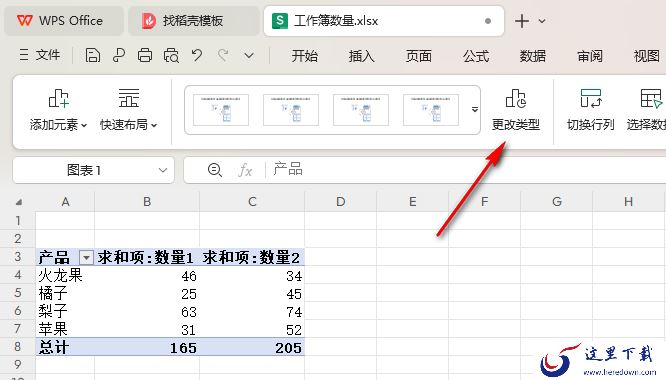This screenshot has height=380, width=666.
Task: Choose the second chart style thumbnail
Action: tap(291, 110)
